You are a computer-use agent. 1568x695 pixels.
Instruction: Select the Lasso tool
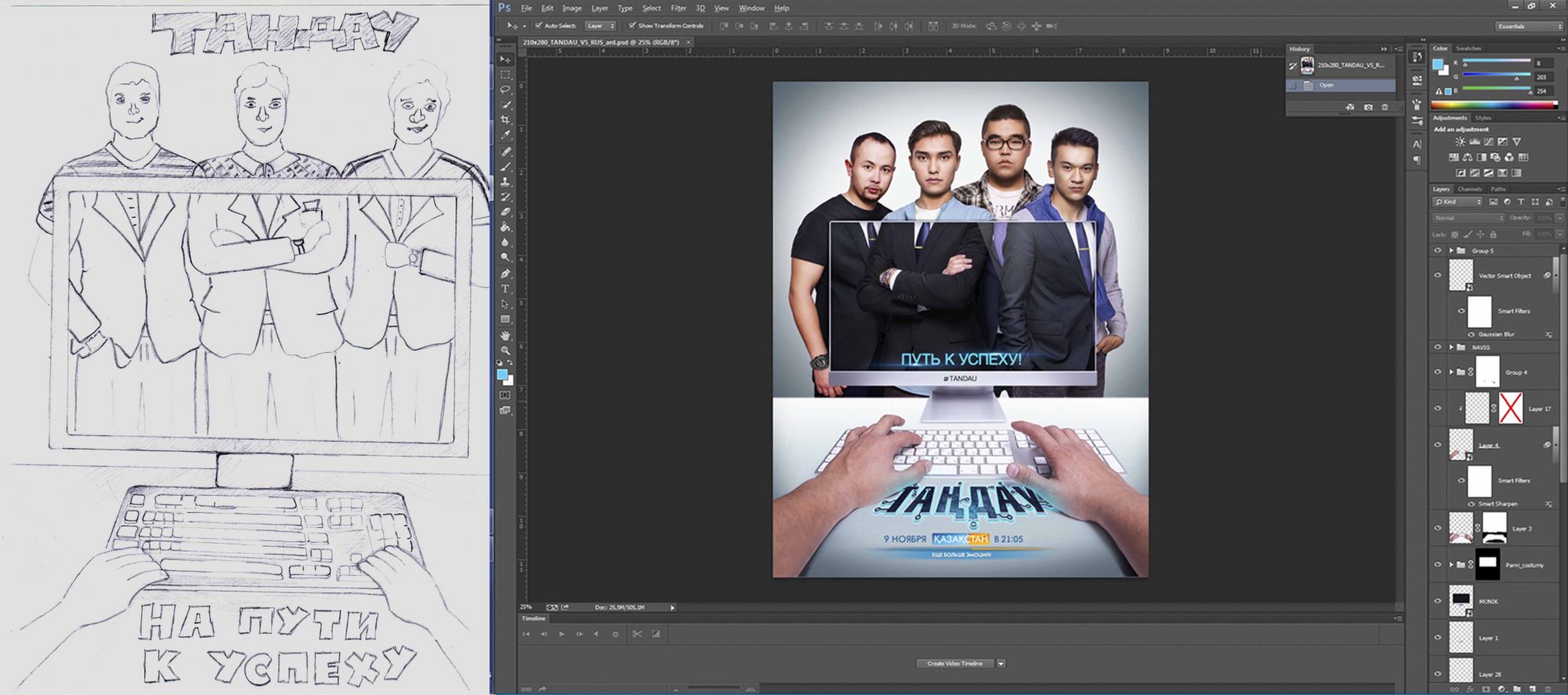[x=505, y=89]
